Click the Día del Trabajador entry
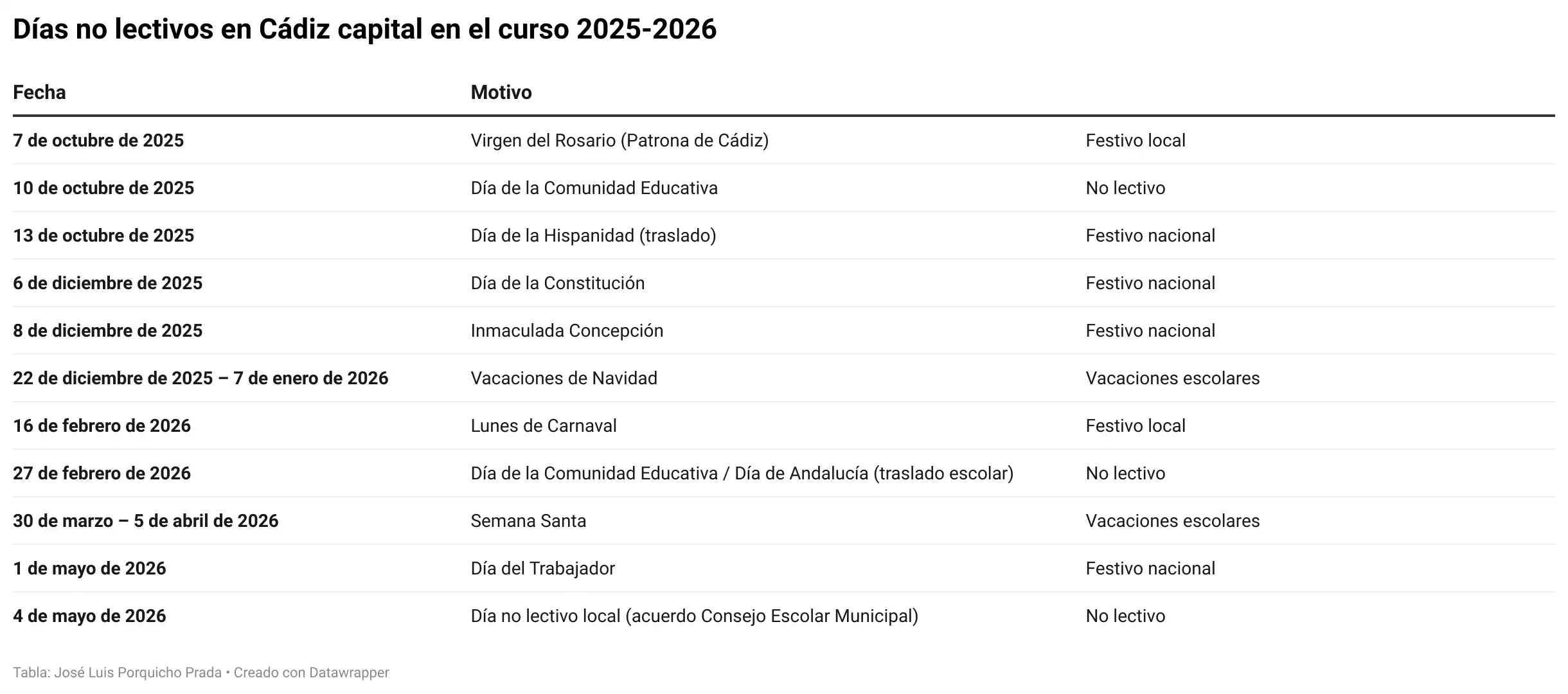Screen dimensions: 1568x694 coord(542,569)
